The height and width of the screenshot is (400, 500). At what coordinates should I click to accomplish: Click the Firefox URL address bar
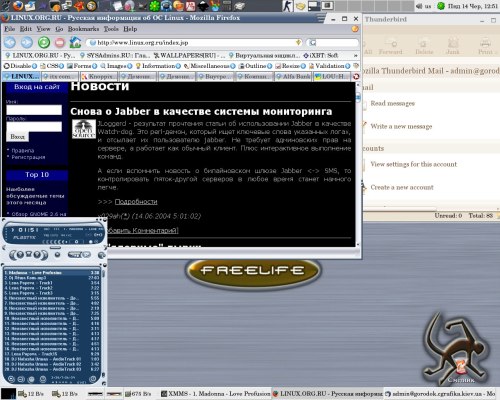[x=194, y=43]
